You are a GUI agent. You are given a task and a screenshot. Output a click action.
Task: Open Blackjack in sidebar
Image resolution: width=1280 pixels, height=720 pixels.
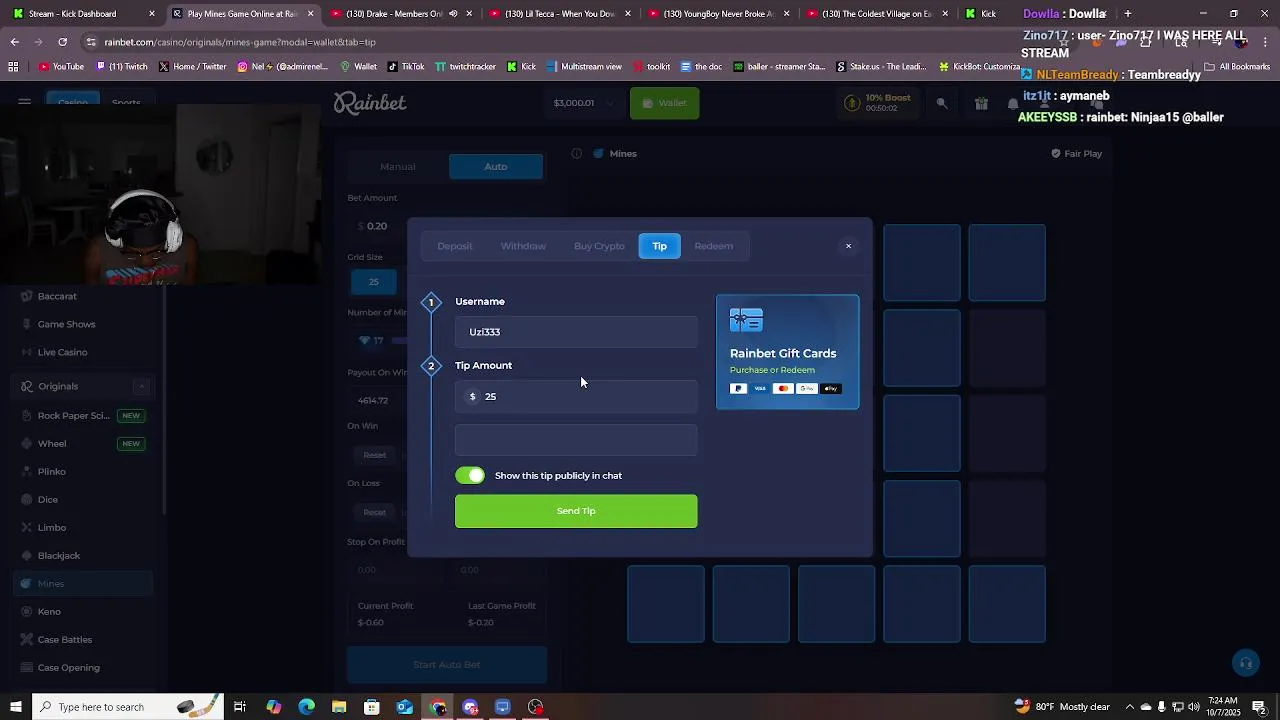pyautogui.click(x=59, y=556)
